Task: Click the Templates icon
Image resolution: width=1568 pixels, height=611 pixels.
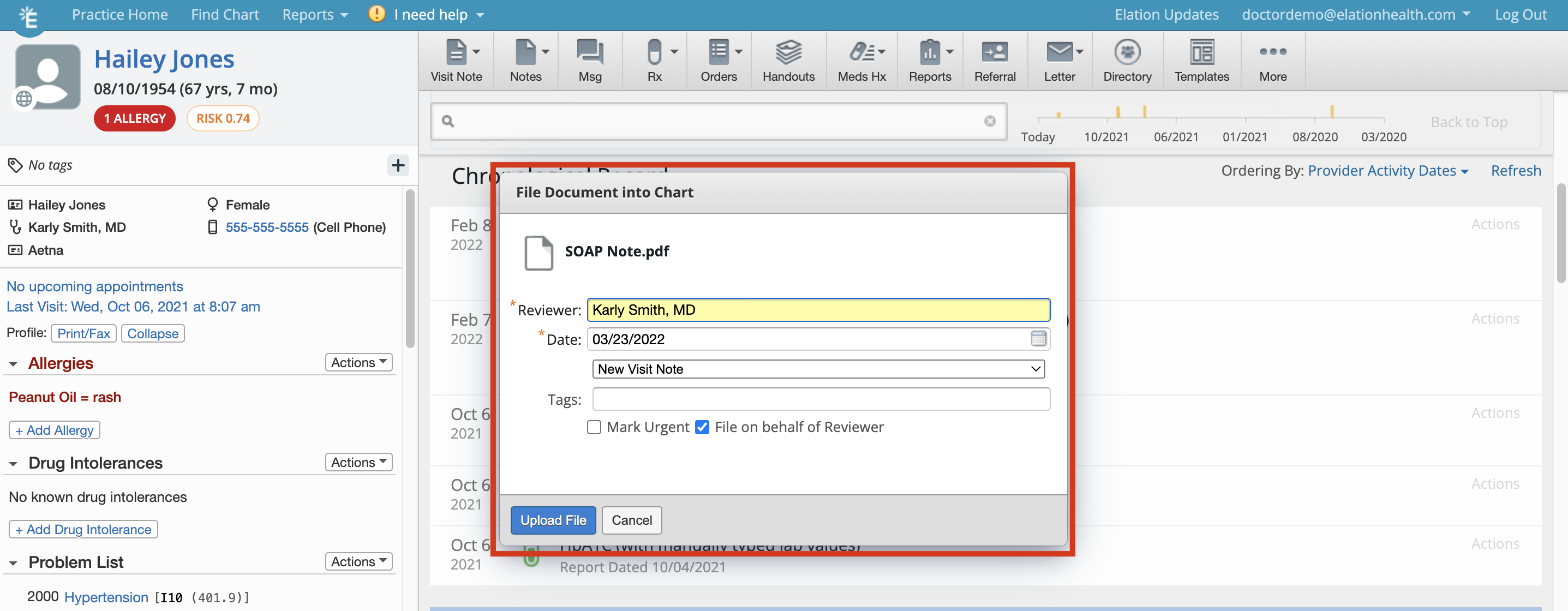Action: 1201,59
